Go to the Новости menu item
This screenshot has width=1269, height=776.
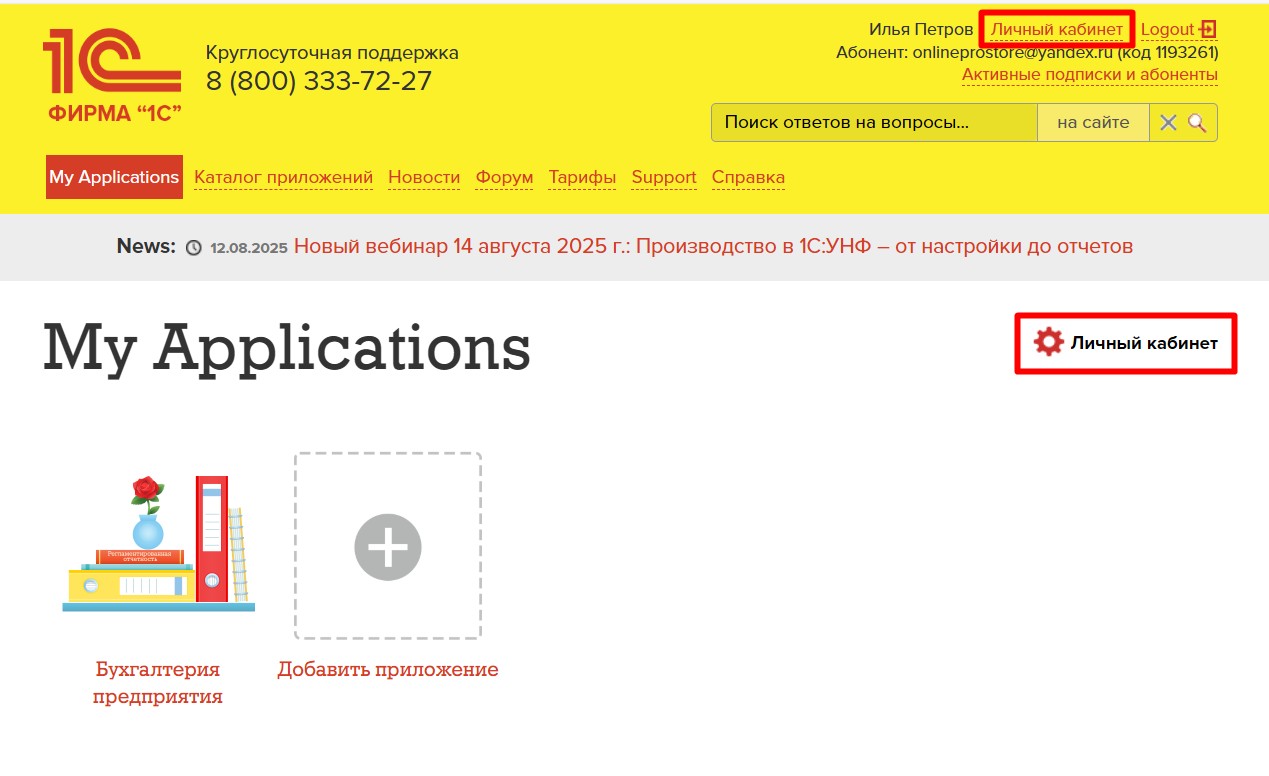coord(424,177)
